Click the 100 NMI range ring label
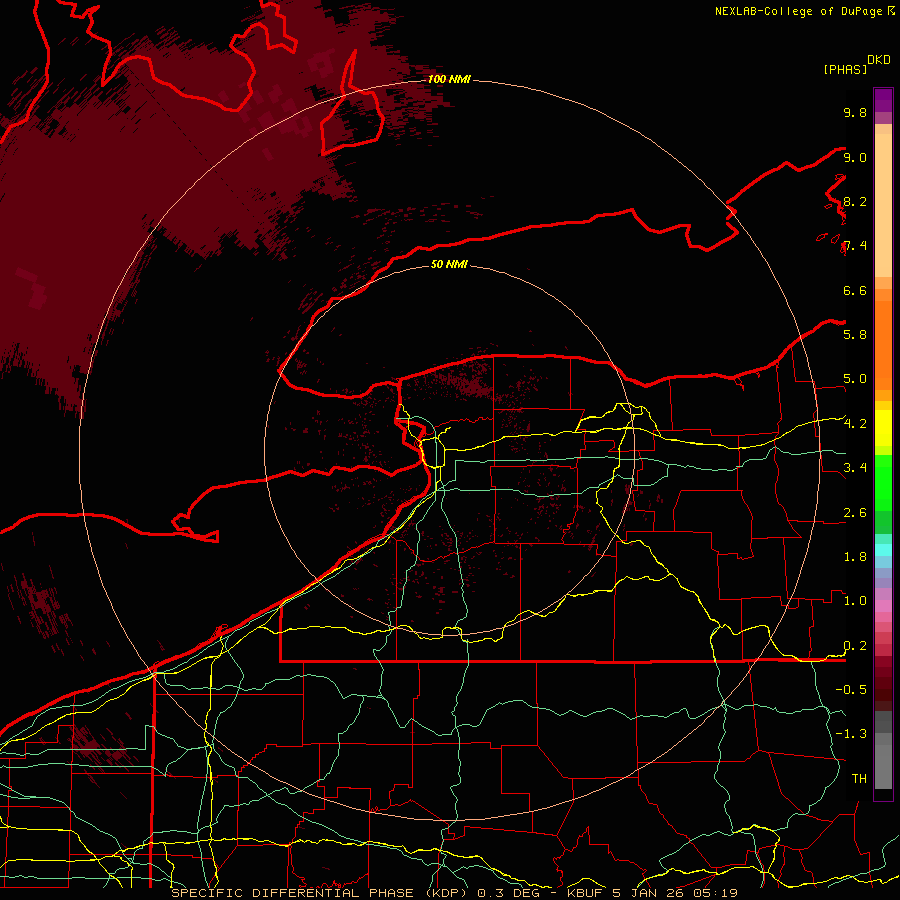 coord(449,79)
